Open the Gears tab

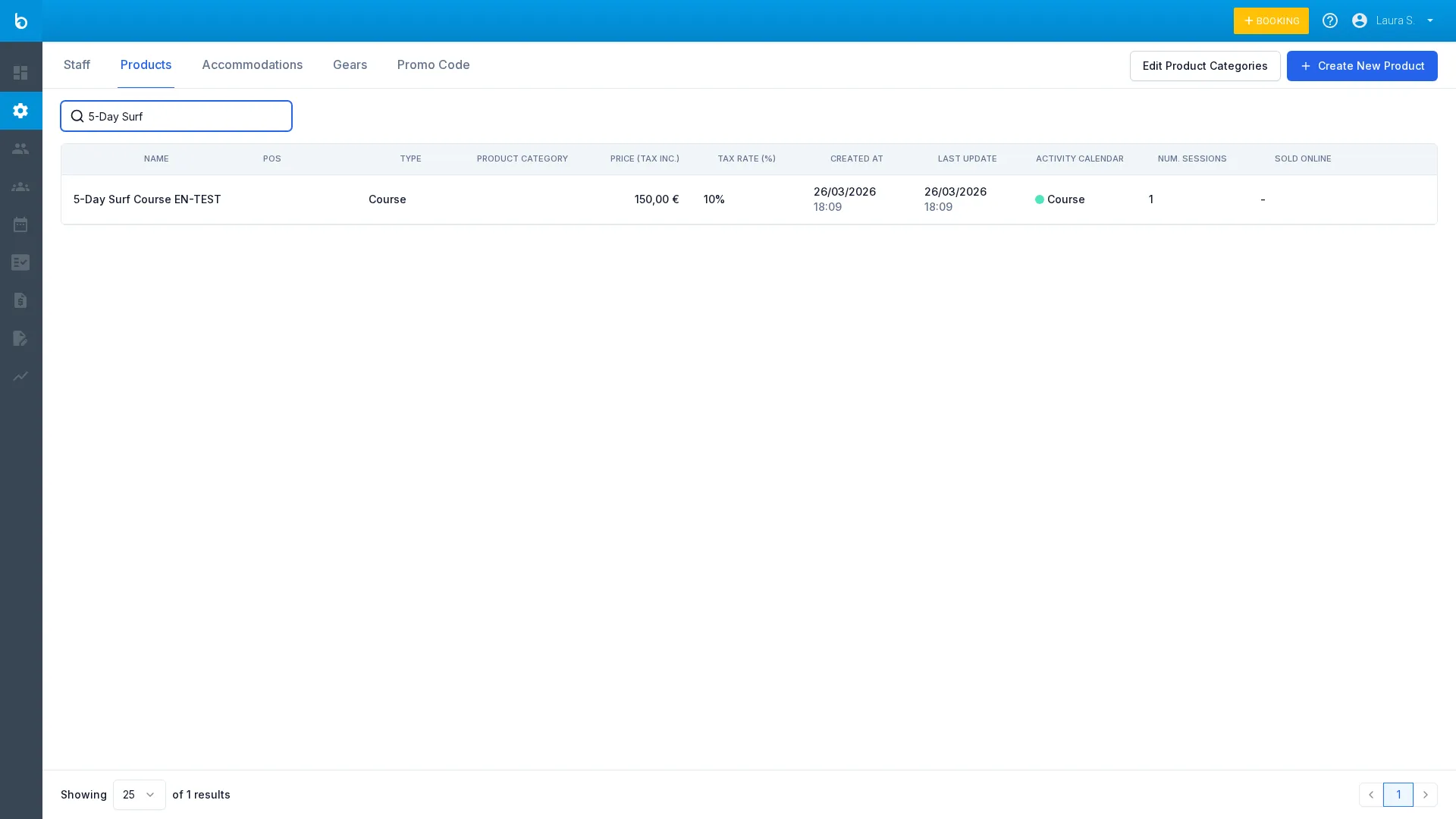pyautogui.click(x=350, y=65)
